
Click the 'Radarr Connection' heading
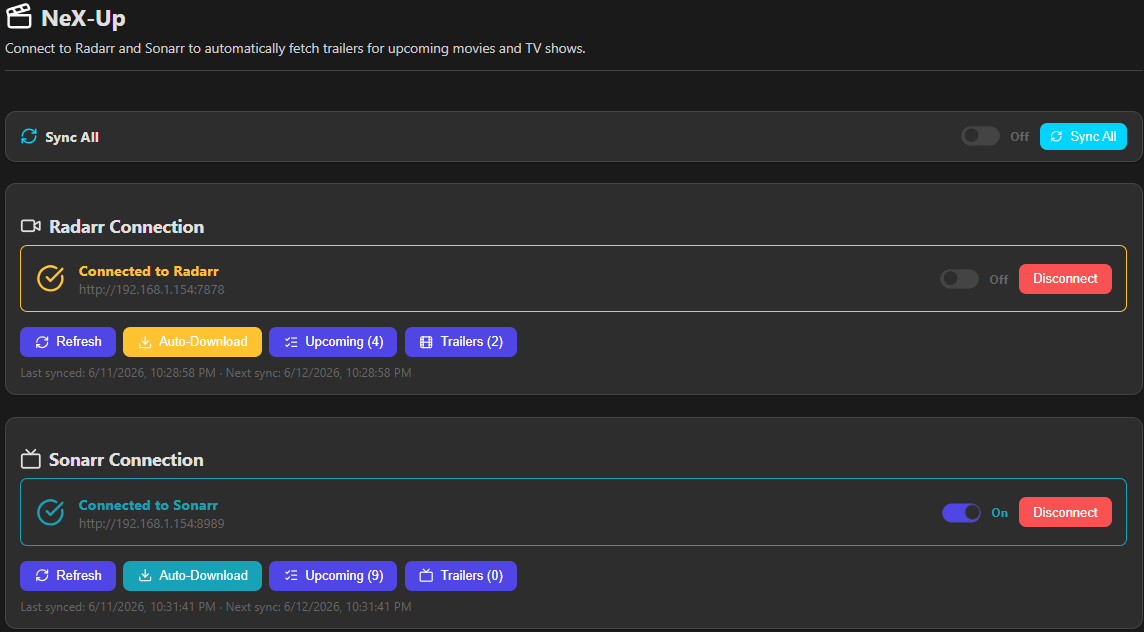pos(126,227)
